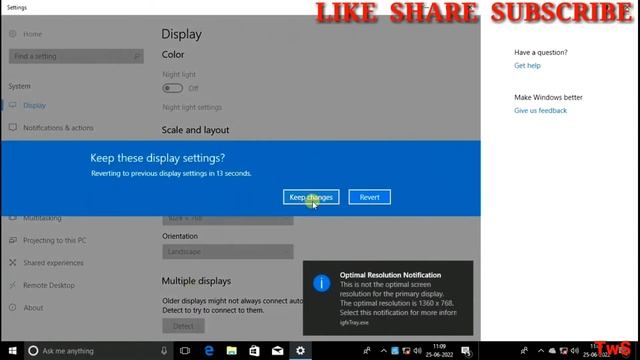640x360 pixels.
Task: Click the volume speaker icon left of 11:09 clock
Action: tap(417, 351)
